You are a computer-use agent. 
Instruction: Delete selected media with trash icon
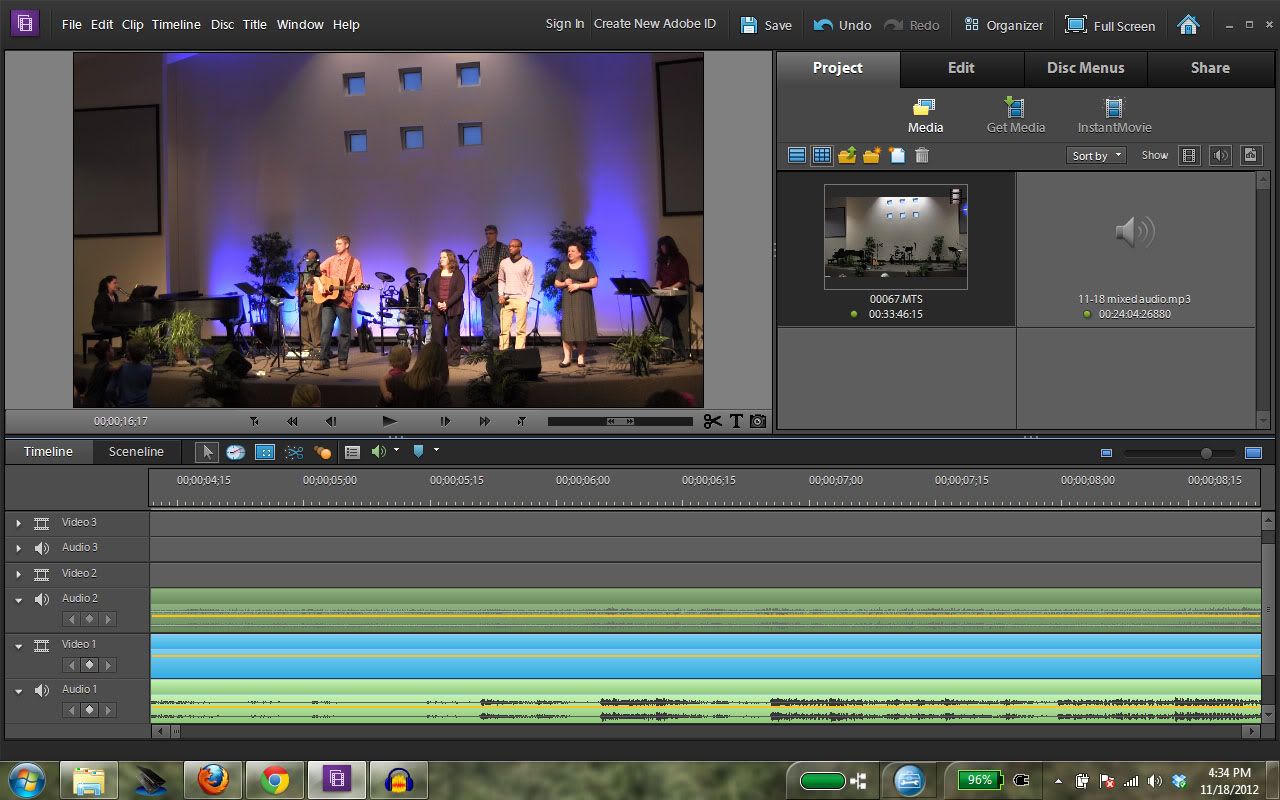pyautogui.click(x=922, y=155)
